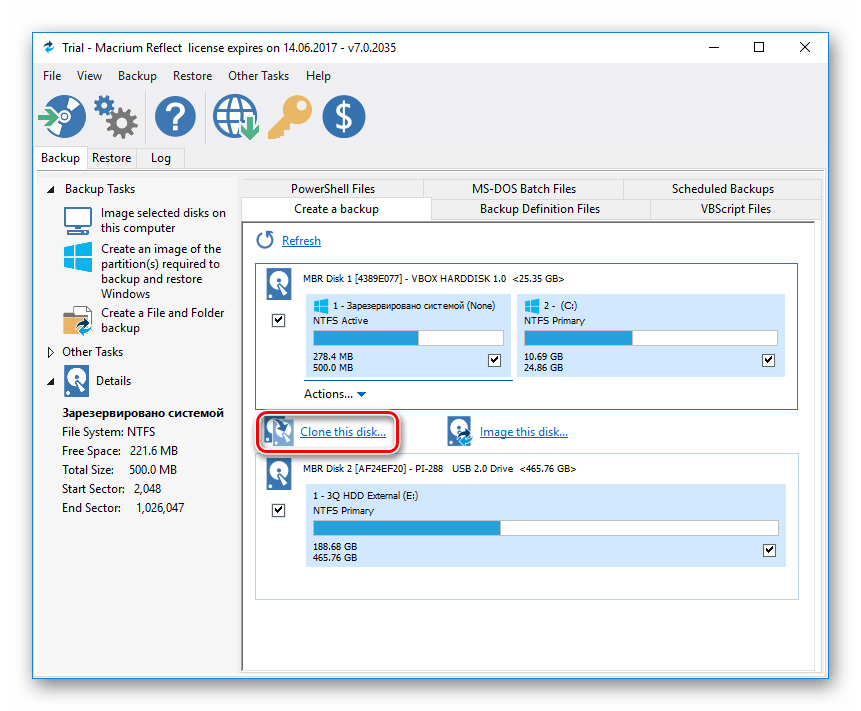Click the globe update download icon

236,117
